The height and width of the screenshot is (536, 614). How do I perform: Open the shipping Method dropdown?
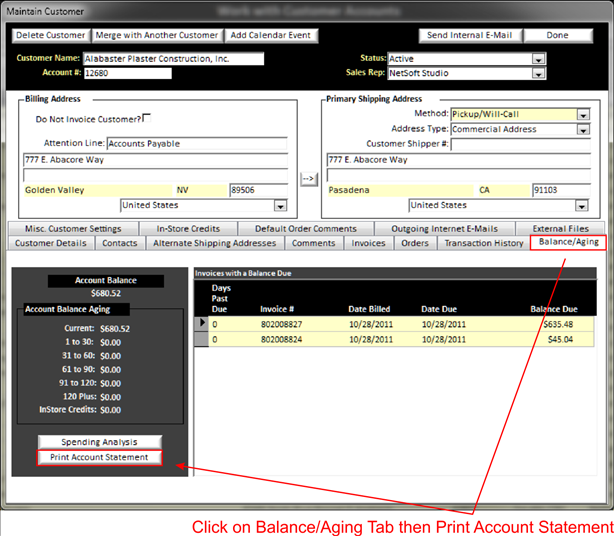[x=583, y=114]
